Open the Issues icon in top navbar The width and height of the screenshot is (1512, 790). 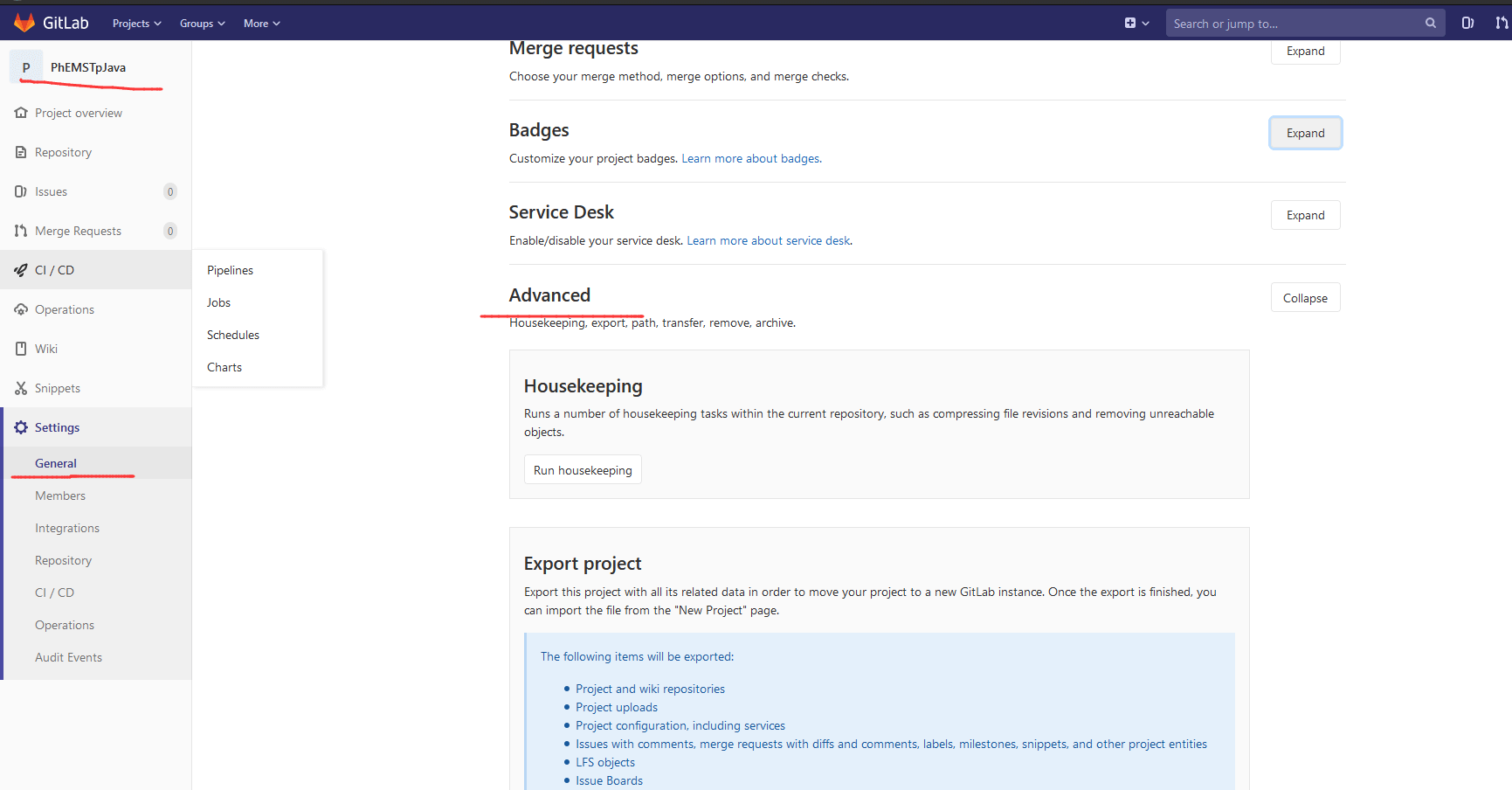click(1467, 23)
